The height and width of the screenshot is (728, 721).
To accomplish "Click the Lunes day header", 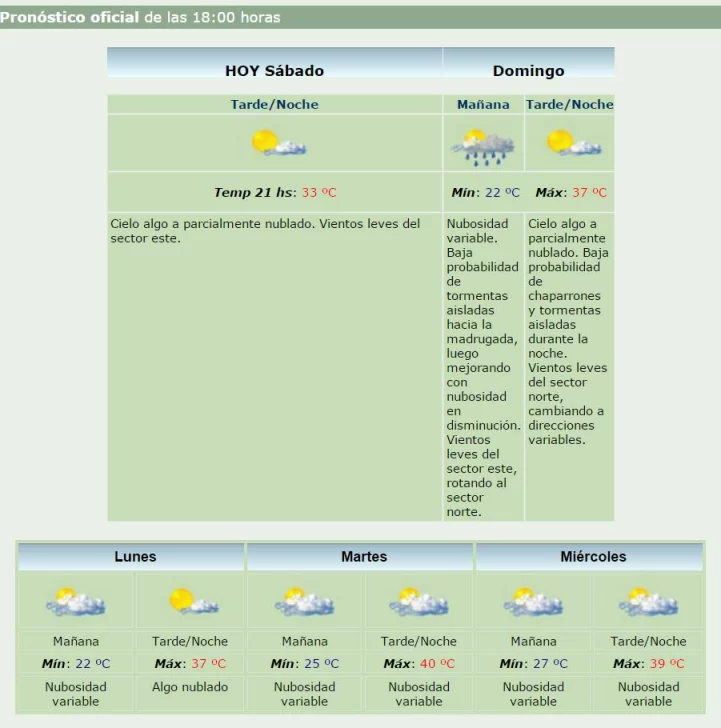I will point(134,557).
